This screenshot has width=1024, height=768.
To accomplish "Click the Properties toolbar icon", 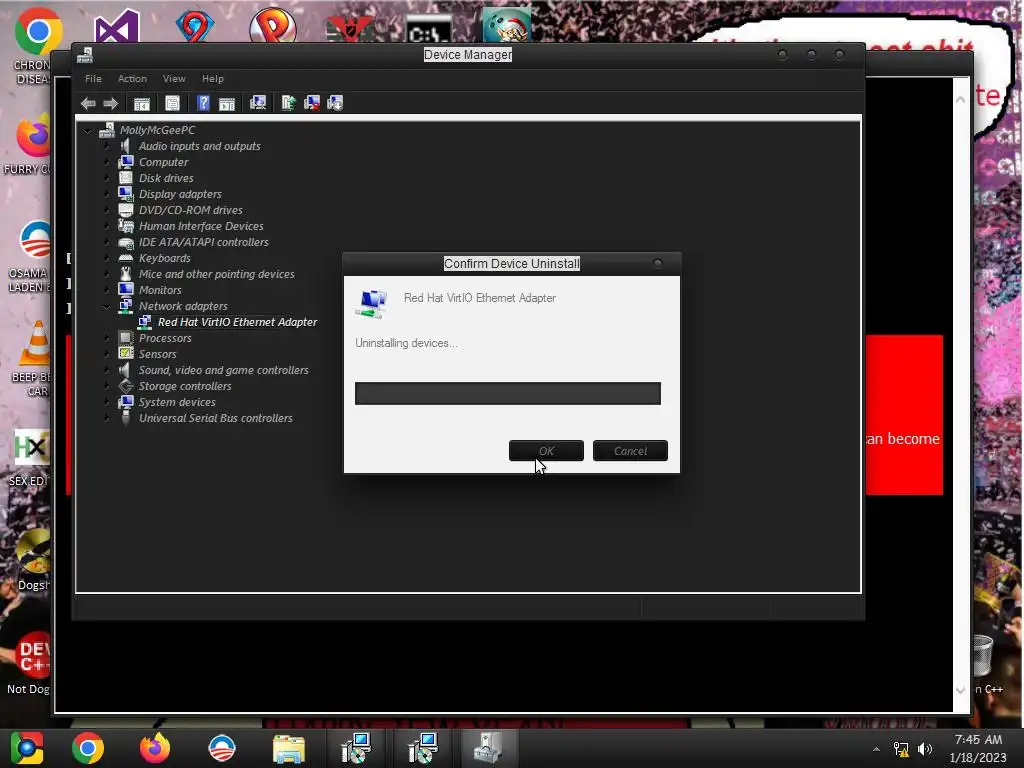I will click(172, 103).
